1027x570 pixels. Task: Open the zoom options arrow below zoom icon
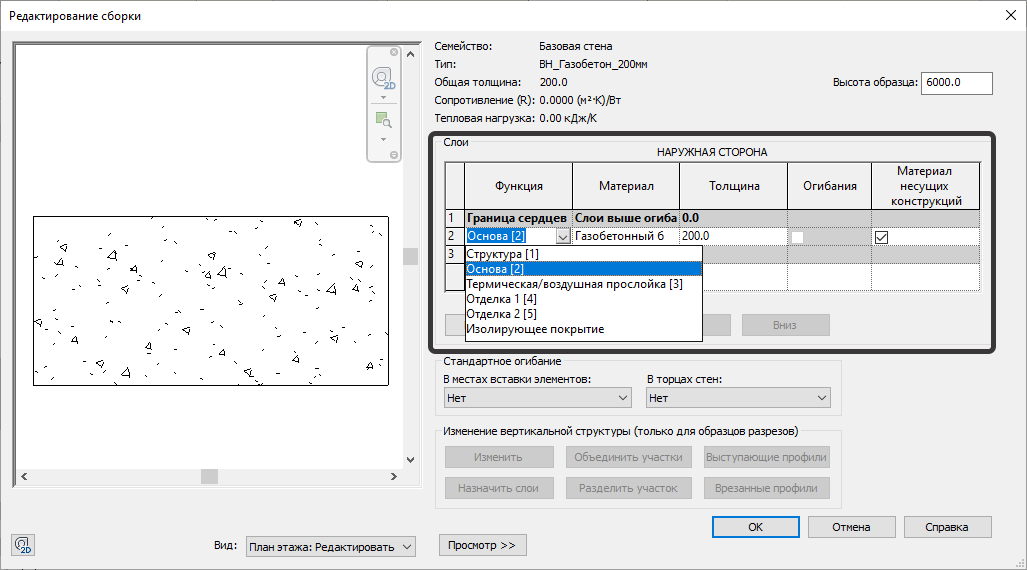(382, 139)
